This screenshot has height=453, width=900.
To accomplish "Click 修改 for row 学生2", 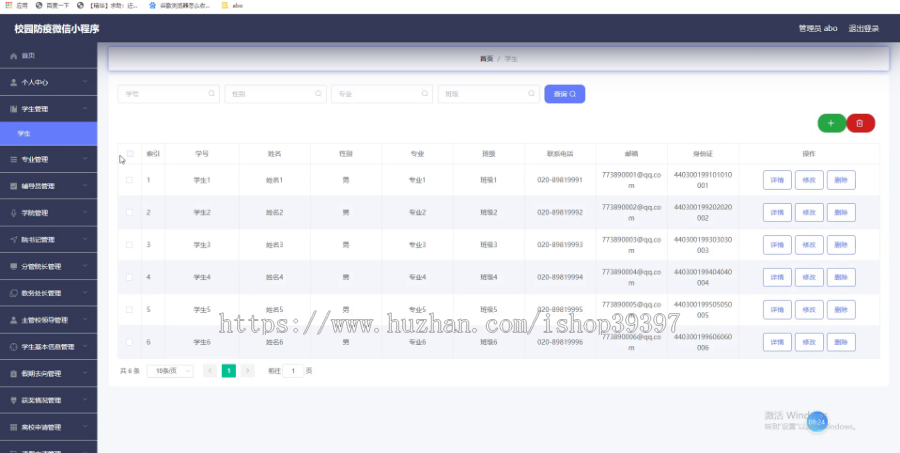I will (x=809, y=212).
